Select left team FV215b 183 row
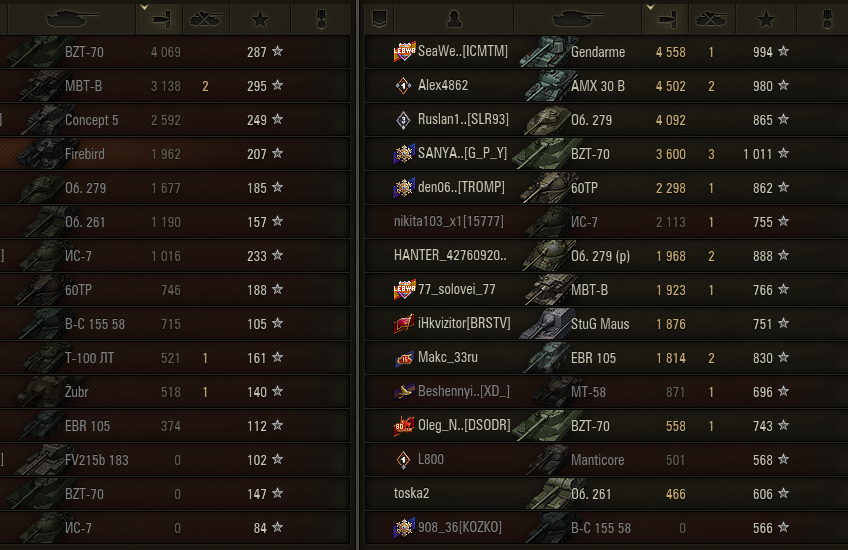This screenshot has width=848, height=550. (175, 460)
